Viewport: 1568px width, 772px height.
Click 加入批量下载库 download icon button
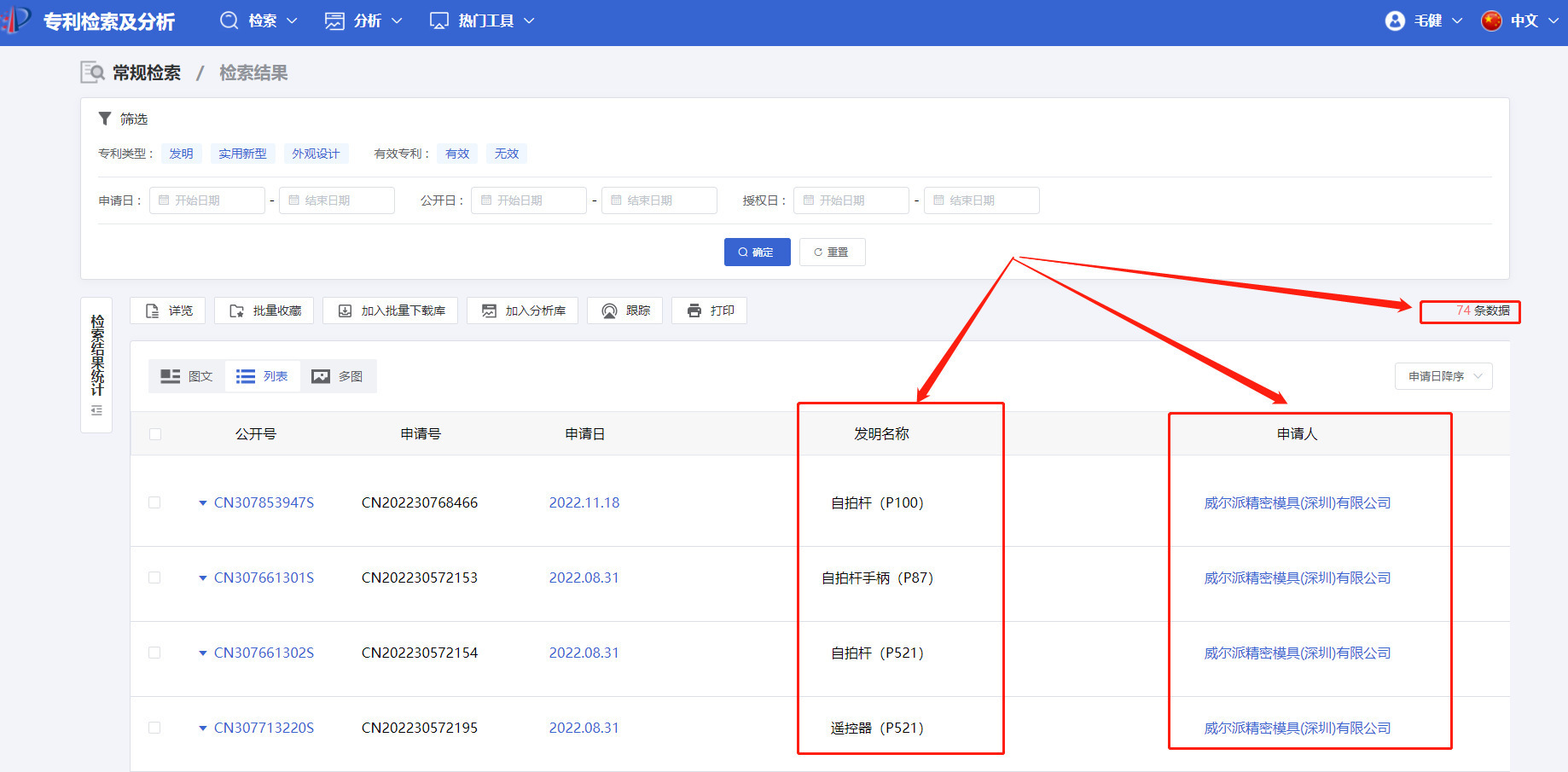coord(390,311)
